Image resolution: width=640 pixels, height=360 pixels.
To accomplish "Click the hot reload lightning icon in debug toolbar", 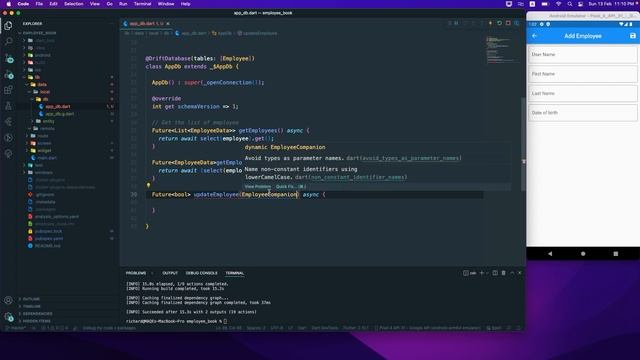I will pos(490,23).
